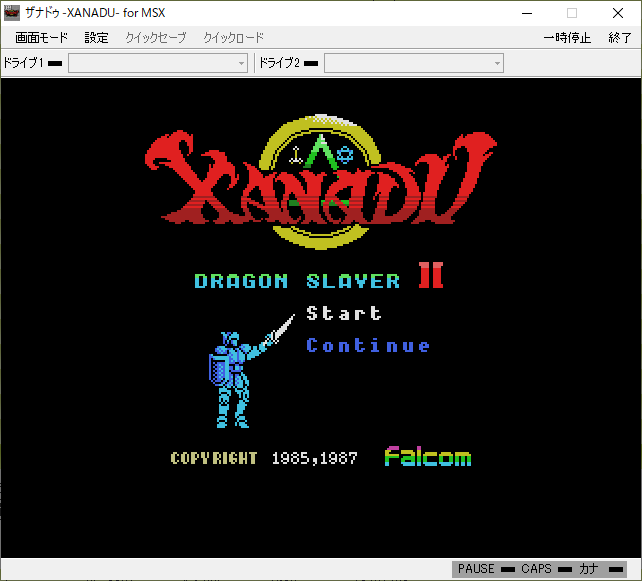642x581 pixels.
Task: Click 終了 to exit the emulator
Action: [619, 38]
